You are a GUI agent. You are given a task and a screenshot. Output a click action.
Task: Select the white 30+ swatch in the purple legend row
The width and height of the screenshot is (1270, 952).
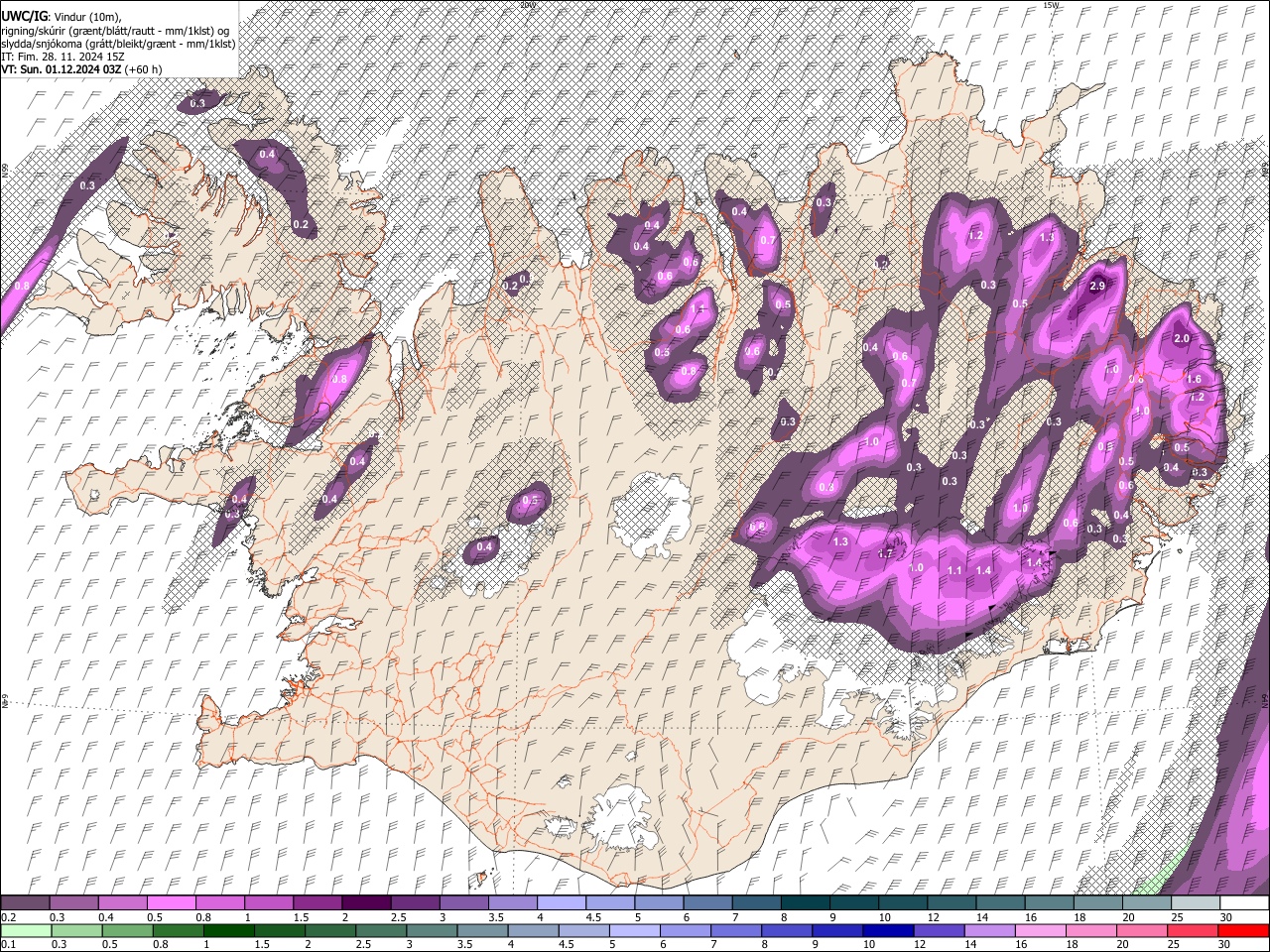[1243, 903]
